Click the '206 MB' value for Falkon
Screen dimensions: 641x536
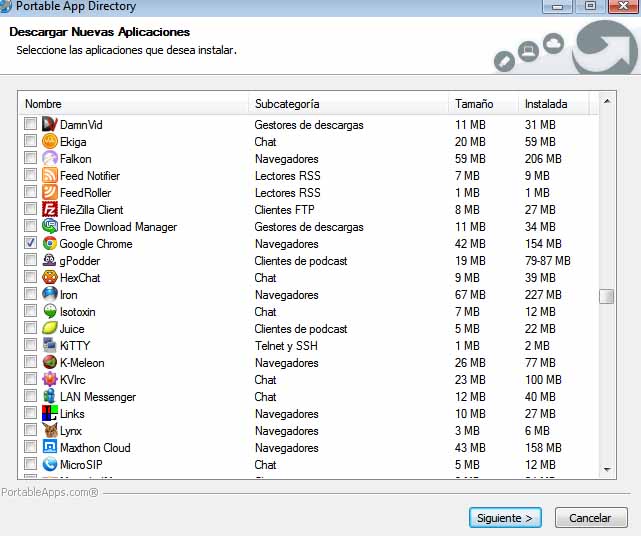543,159
